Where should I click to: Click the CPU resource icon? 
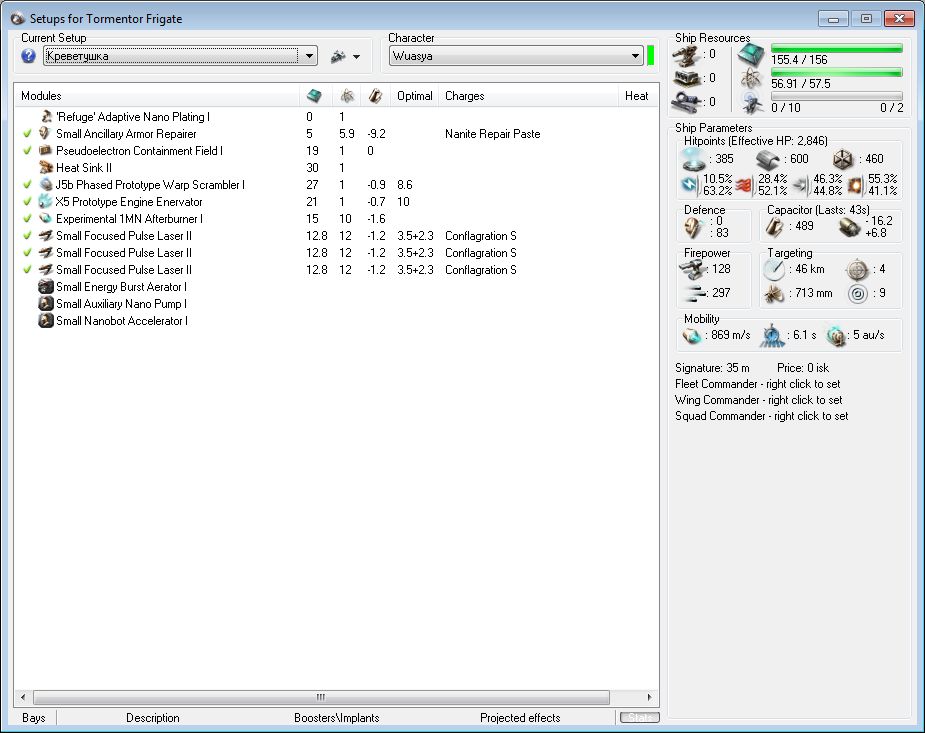pos(750,54)
